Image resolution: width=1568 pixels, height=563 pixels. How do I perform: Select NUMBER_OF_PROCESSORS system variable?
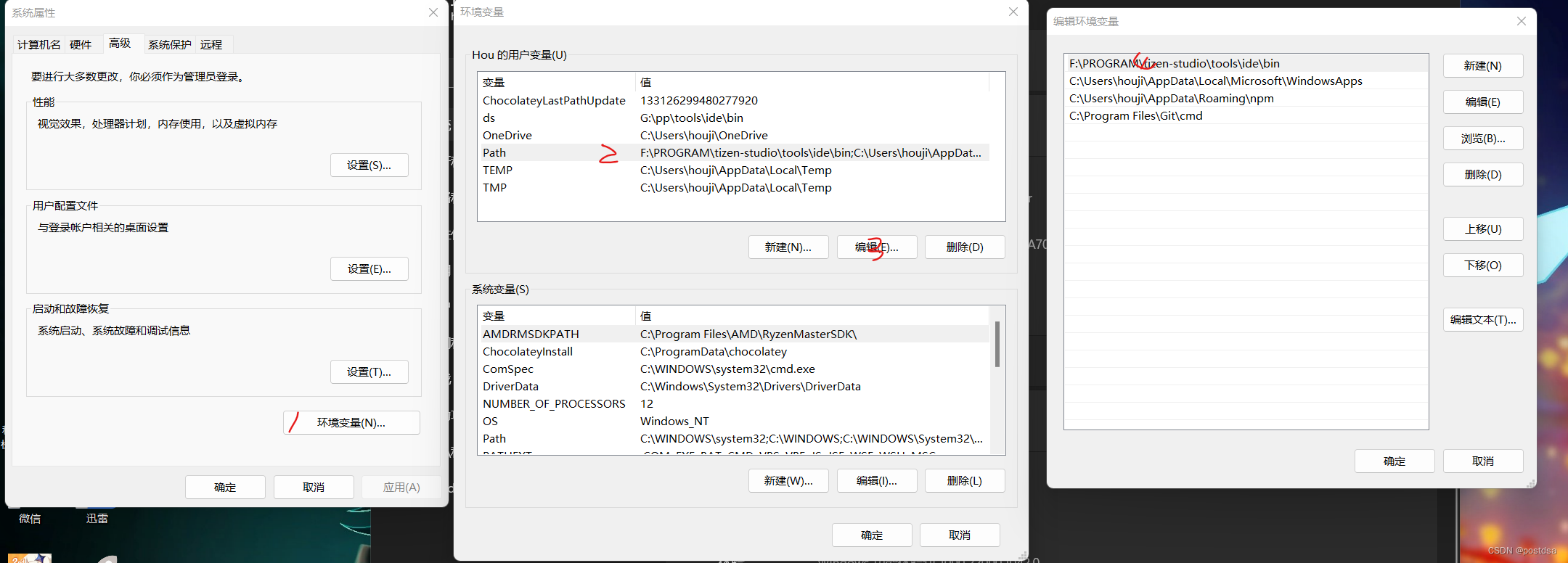(733, 403)
